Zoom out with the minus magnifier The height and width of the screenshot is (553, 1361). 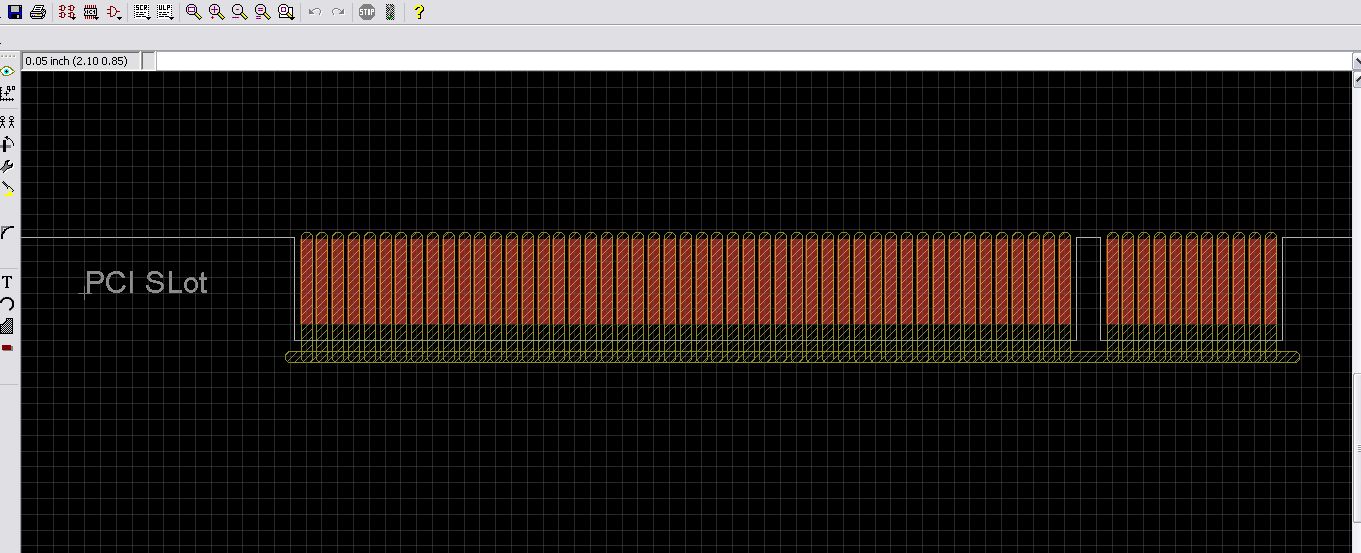pos(239,12)
